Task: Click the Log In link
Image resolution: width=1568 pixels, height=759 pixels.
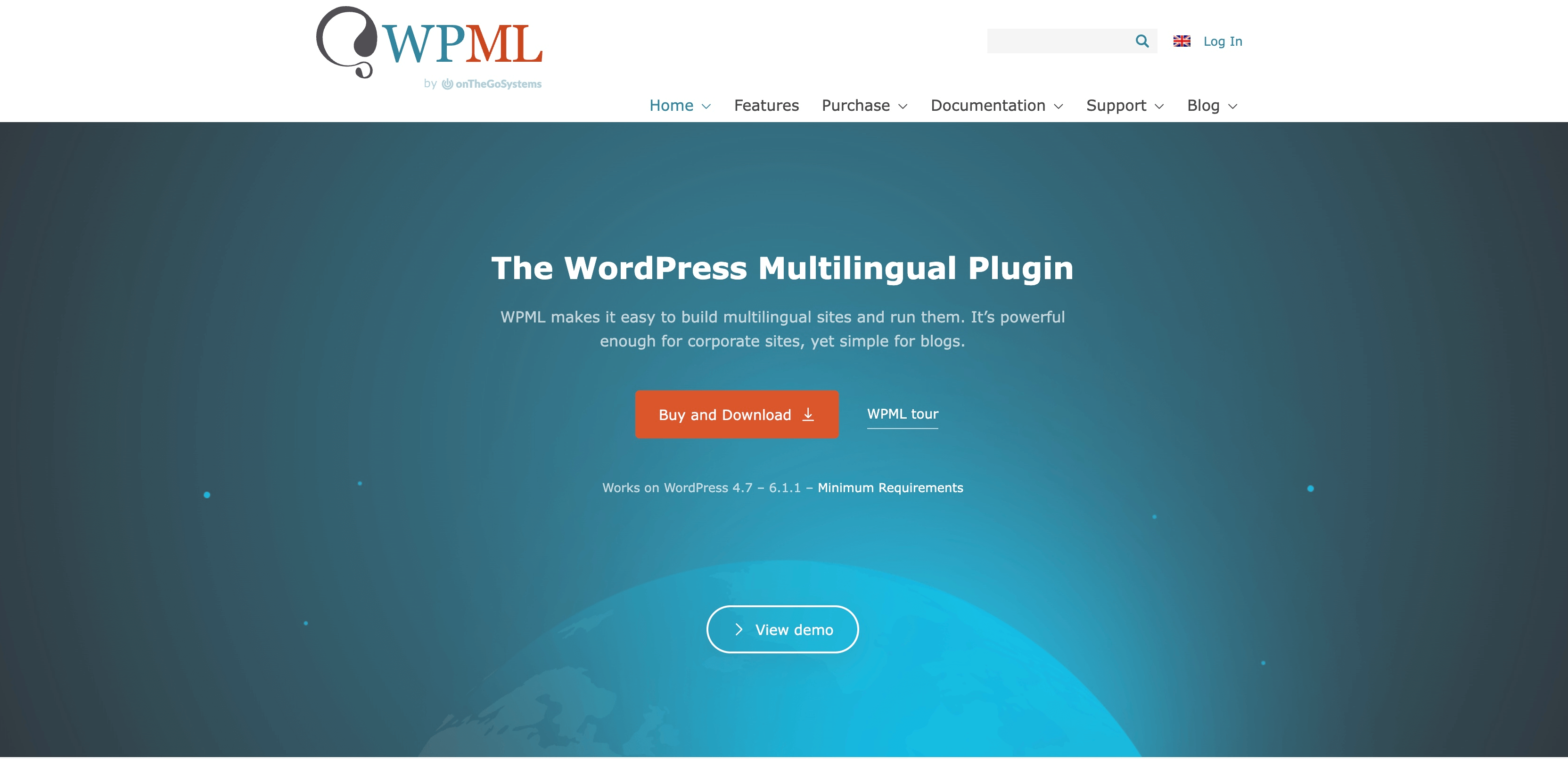Action: pos(1224,41)
